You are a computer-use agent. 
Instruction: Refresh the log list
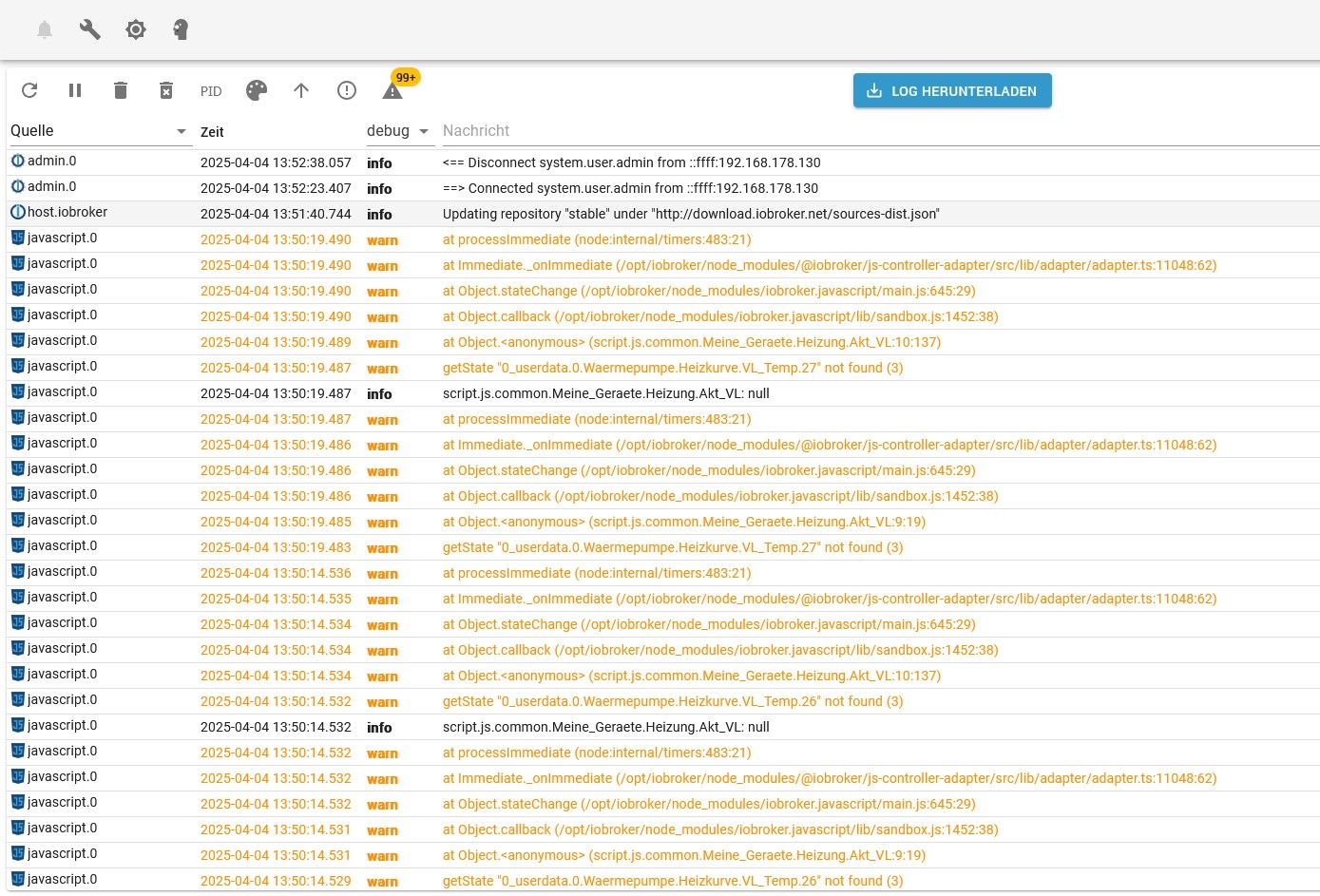click(x=29, y=90)
